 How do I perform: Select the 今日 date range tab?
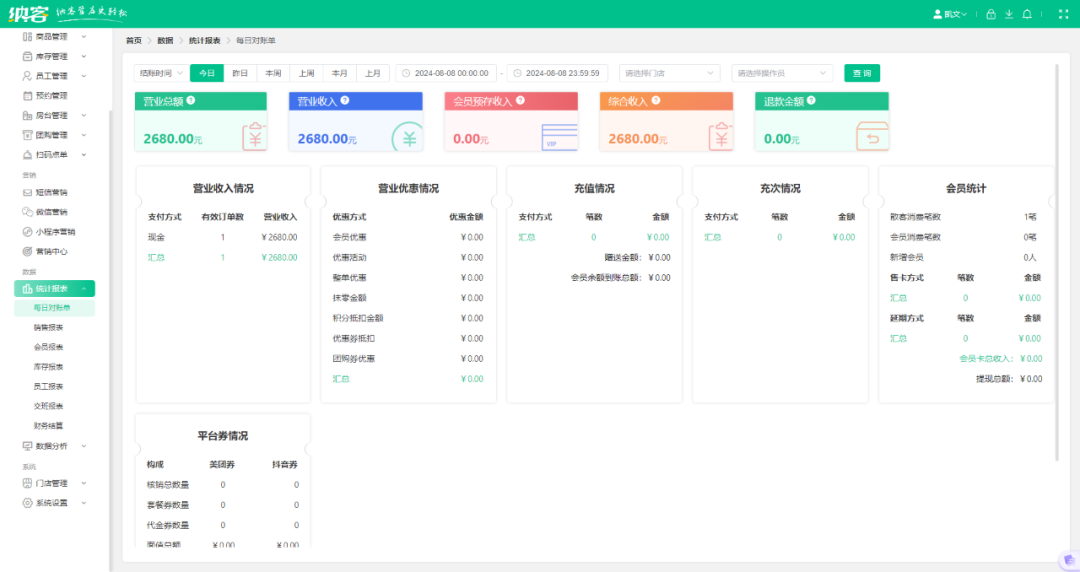pyautogui.click(x=207, y=73)
